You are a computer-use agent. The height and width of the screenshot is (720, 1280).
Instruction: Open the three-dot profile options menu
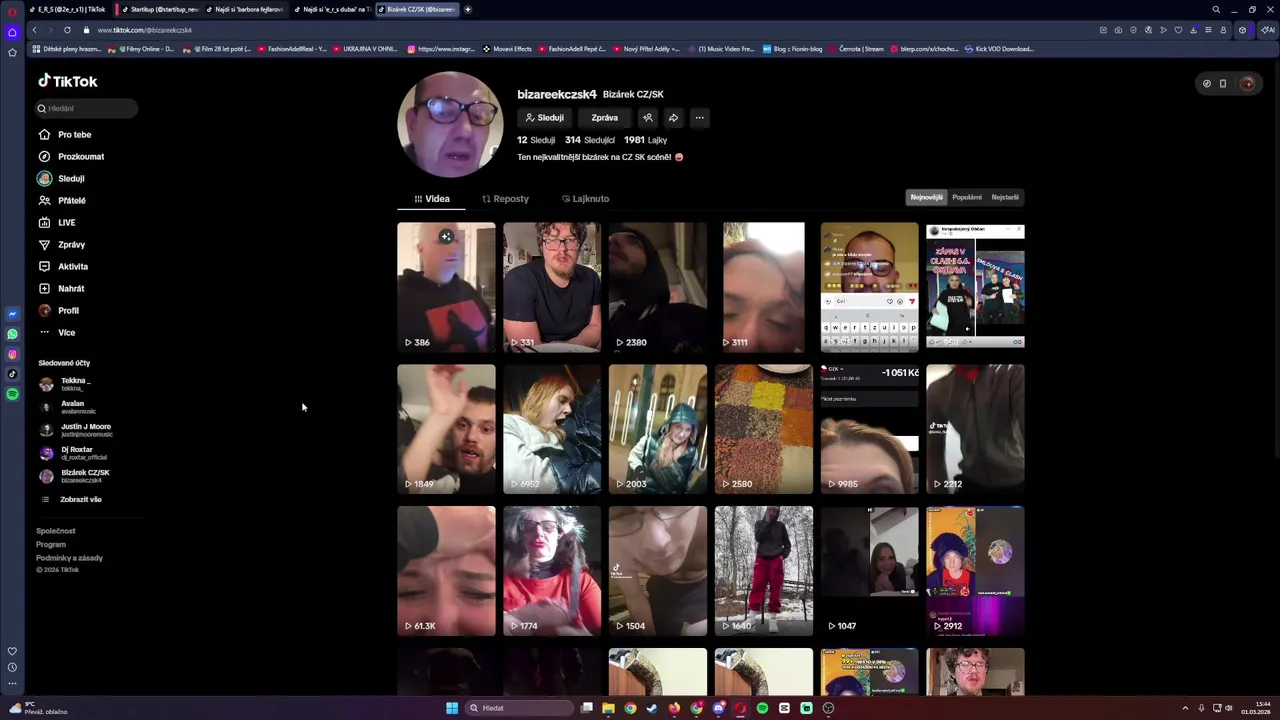point(699,117)
